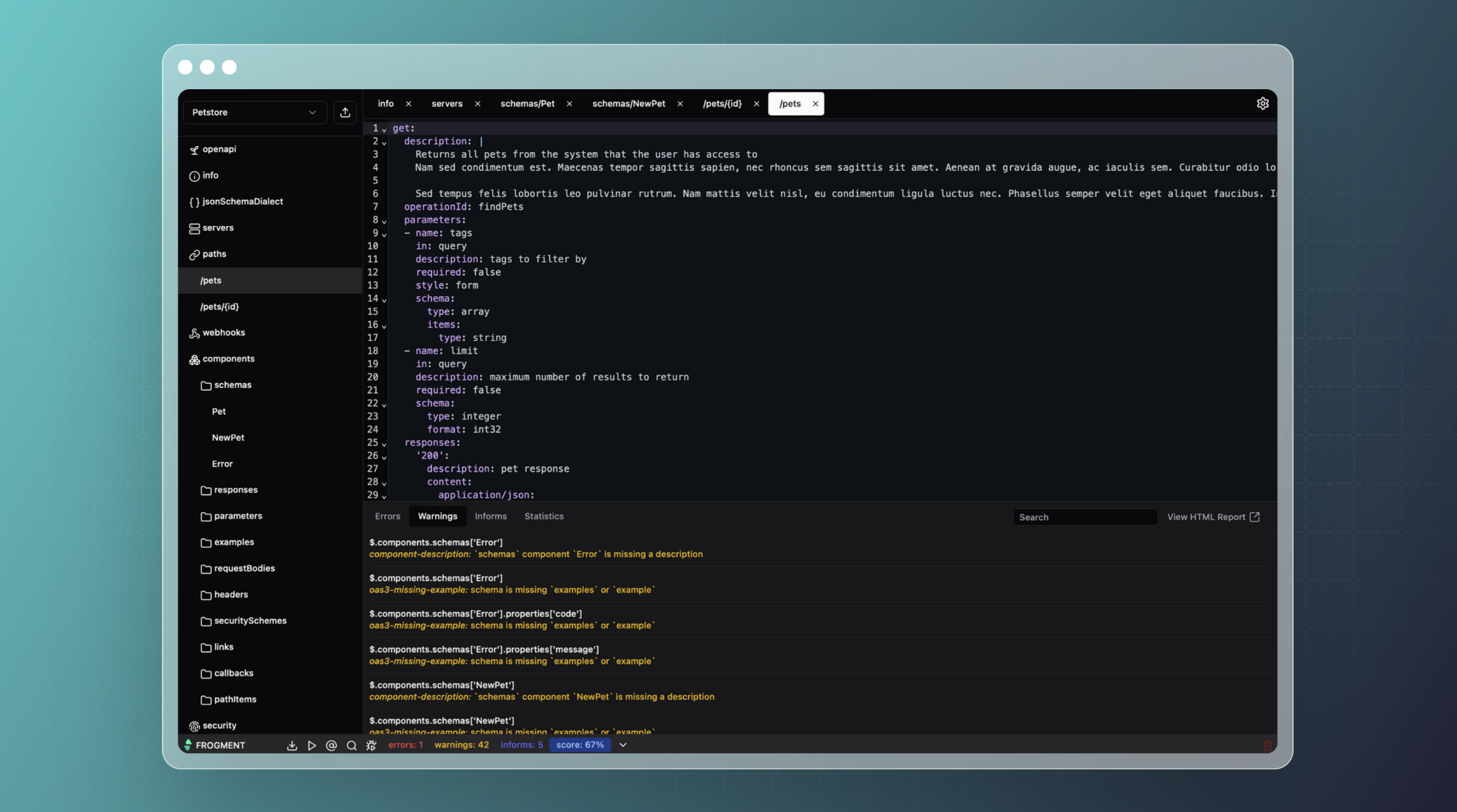Click the search magnifier icon in status bar
1457x812 pixels.
pyautogui.click(x=351, y=745)
